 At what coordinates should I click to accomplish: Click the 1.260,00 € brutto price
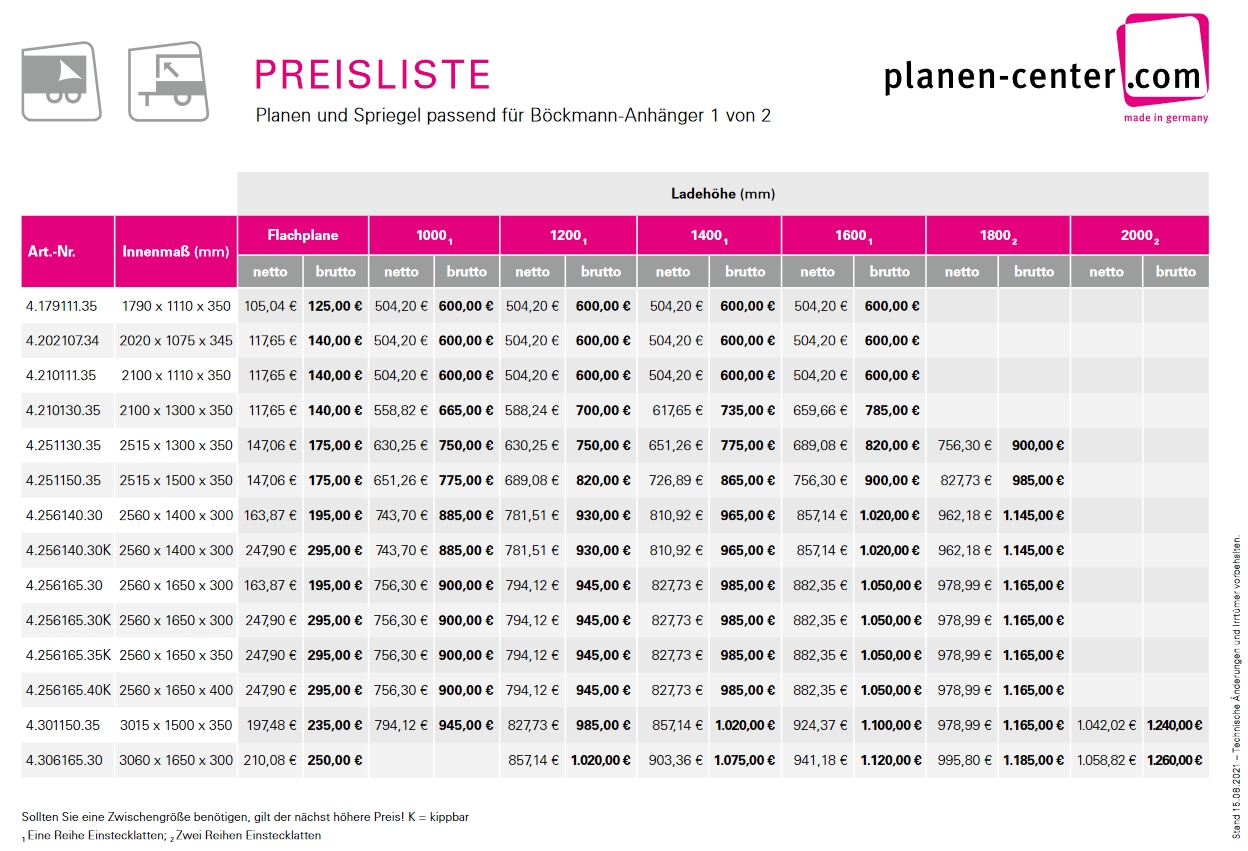click(1175, 760)
